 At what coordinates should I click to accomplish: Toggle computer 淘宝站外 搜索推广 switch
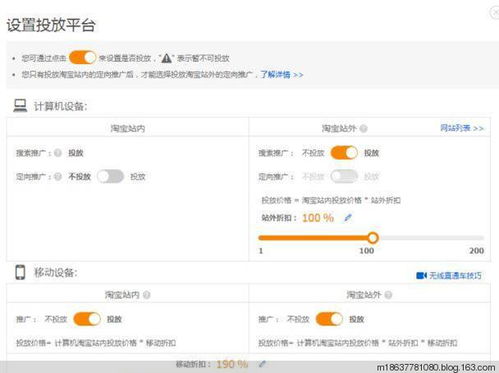point(344,153)
